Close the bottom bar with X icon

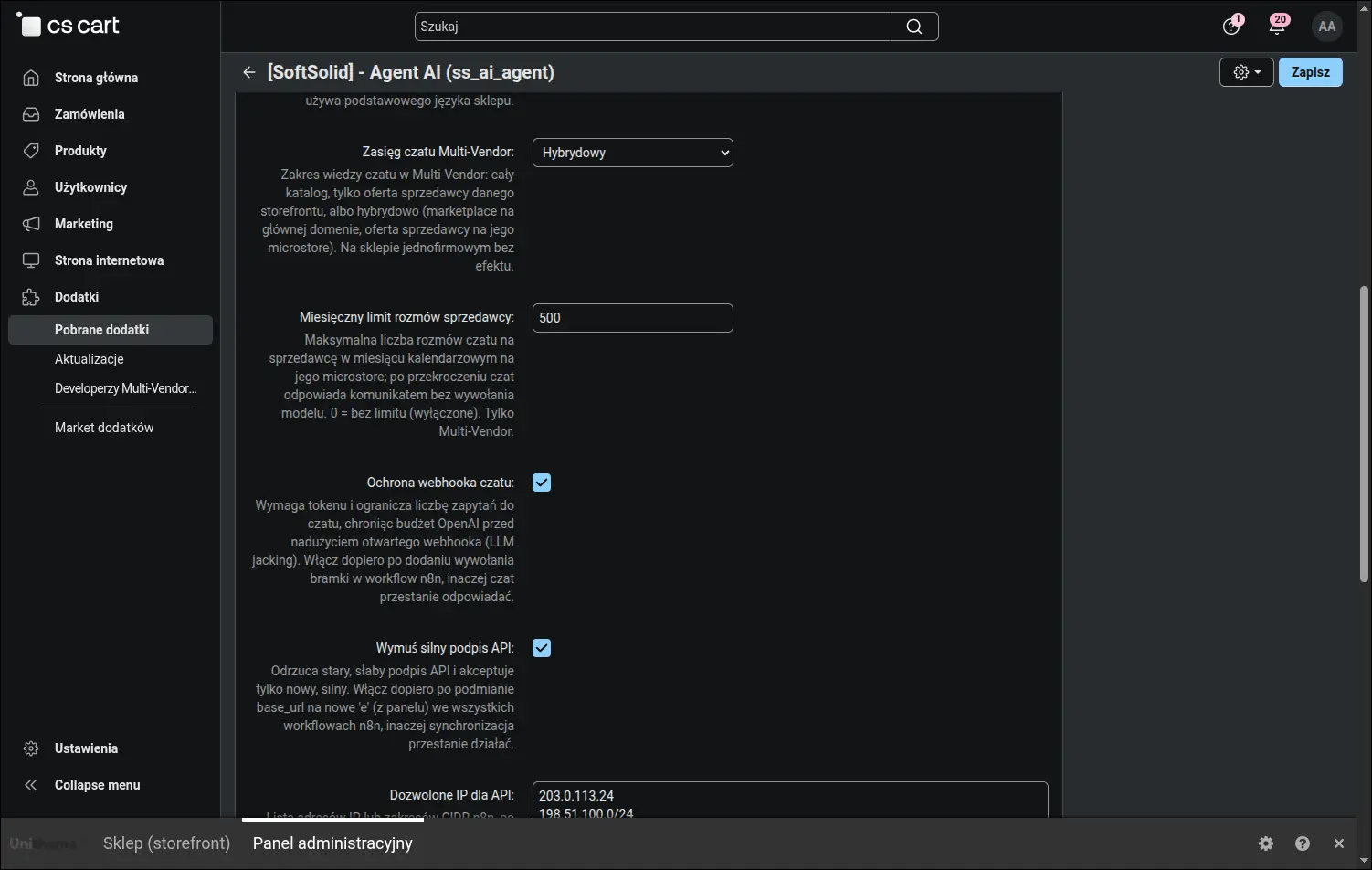(1339, 843)
